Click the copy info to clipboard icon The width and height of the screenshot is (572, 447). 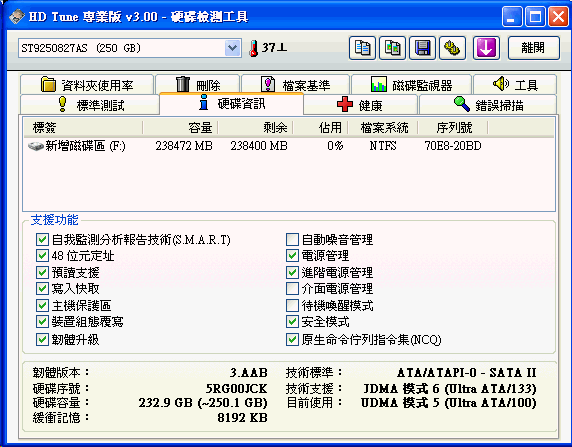click(x=362, y=48)
